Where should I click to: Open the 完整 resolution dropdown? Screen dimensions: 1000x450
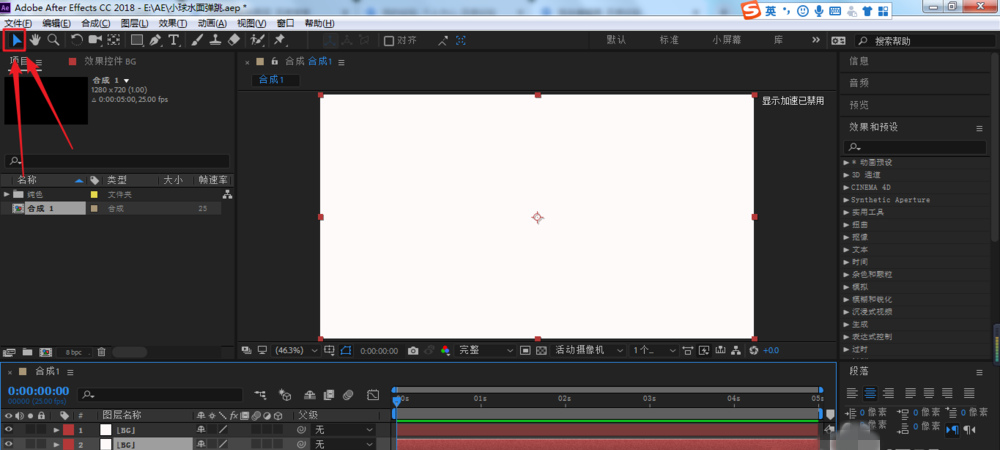coord(485,351)
